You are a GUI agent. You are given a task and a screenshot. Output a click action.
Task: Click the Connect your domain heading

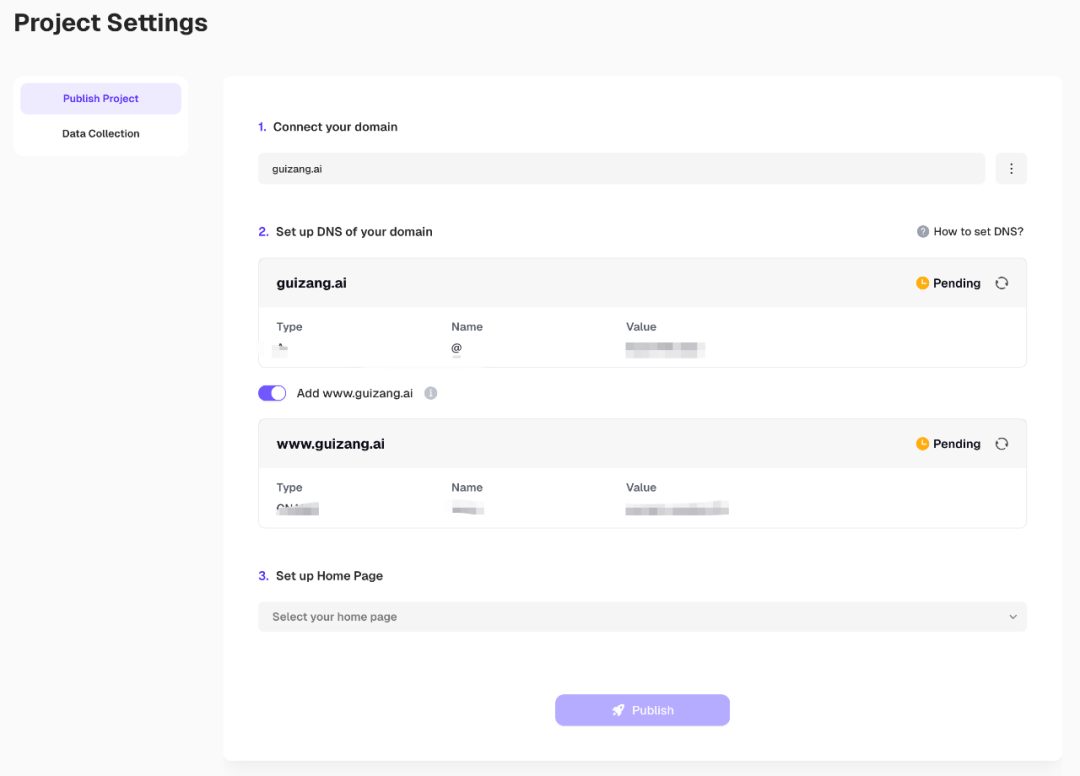[335, 127]
